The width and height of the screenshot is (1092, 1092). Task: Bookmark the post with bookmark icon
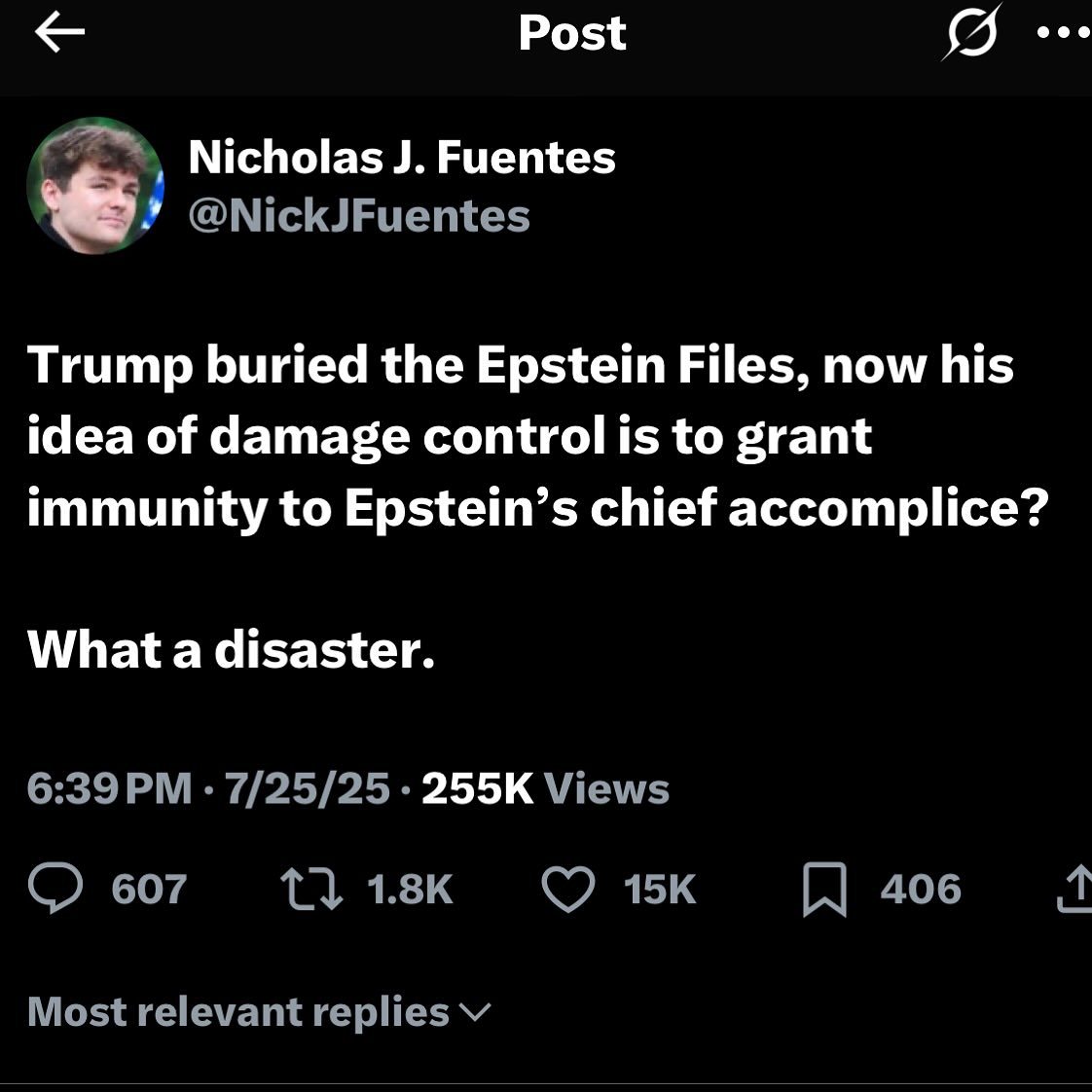pos(824,890)
